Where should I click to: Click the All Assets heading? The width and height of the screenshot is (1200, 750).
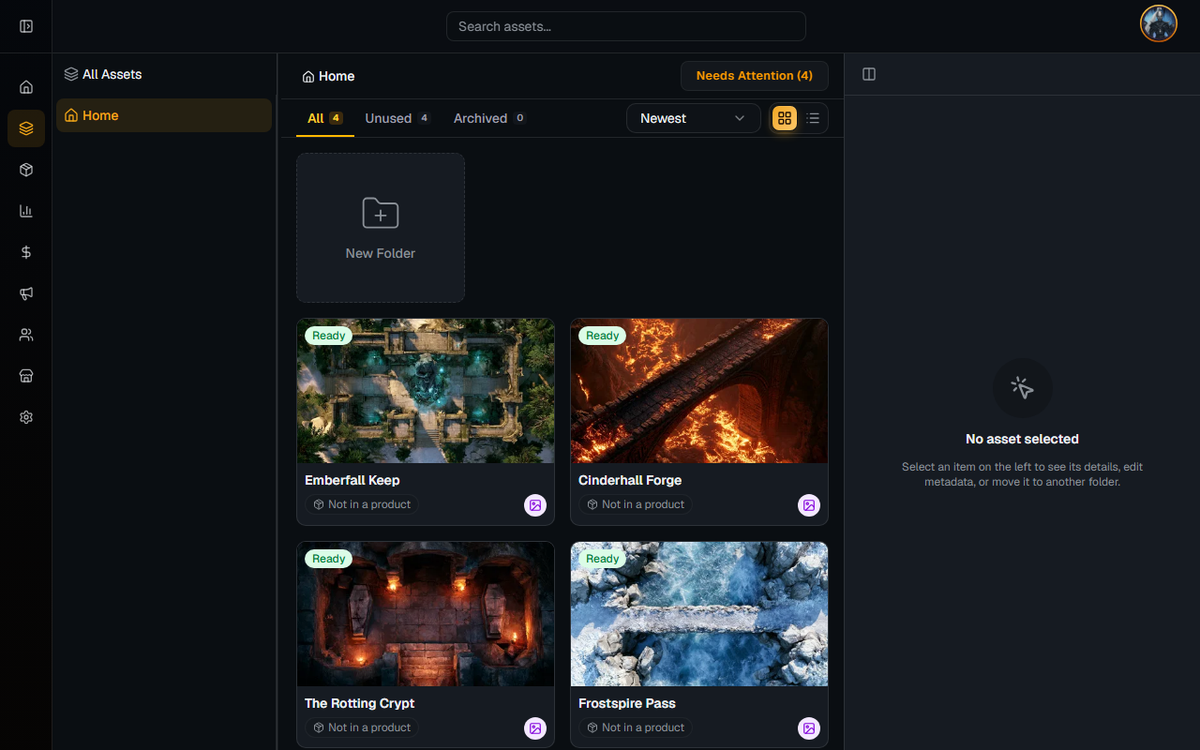click(x=103, y=74)
